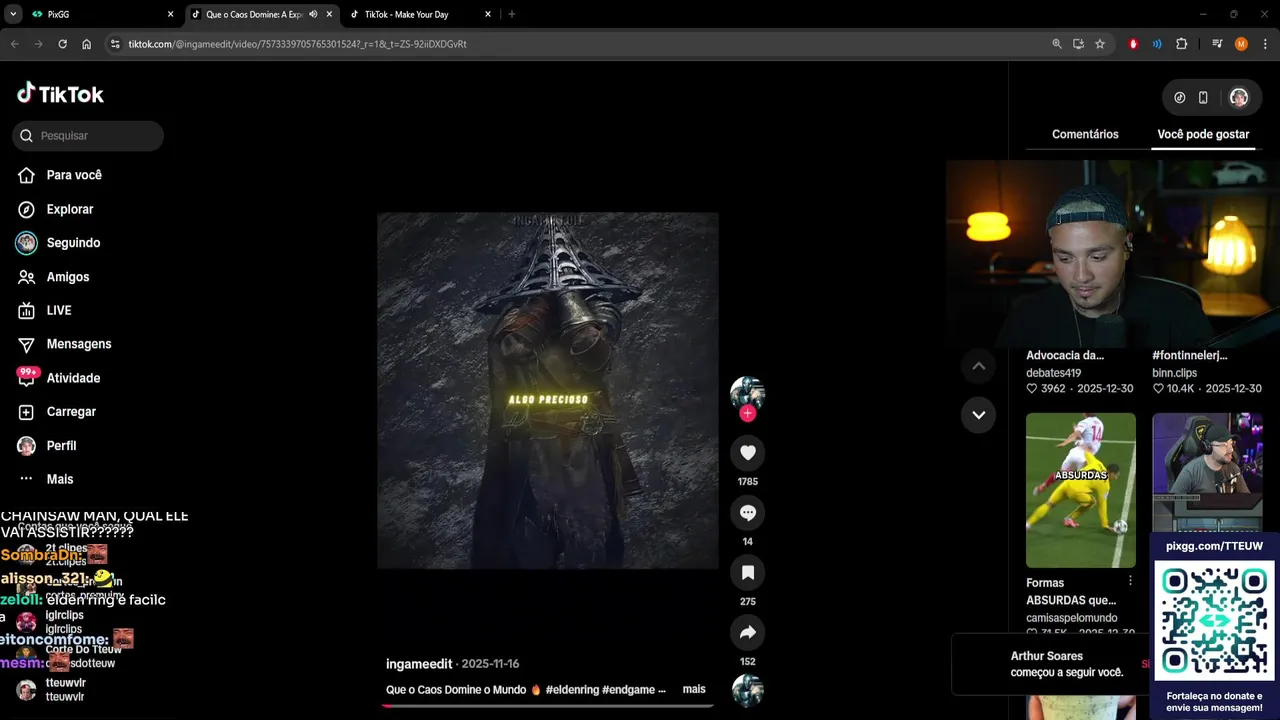
Task: View site information icon in address bar
Action: [x=115, y=44]
